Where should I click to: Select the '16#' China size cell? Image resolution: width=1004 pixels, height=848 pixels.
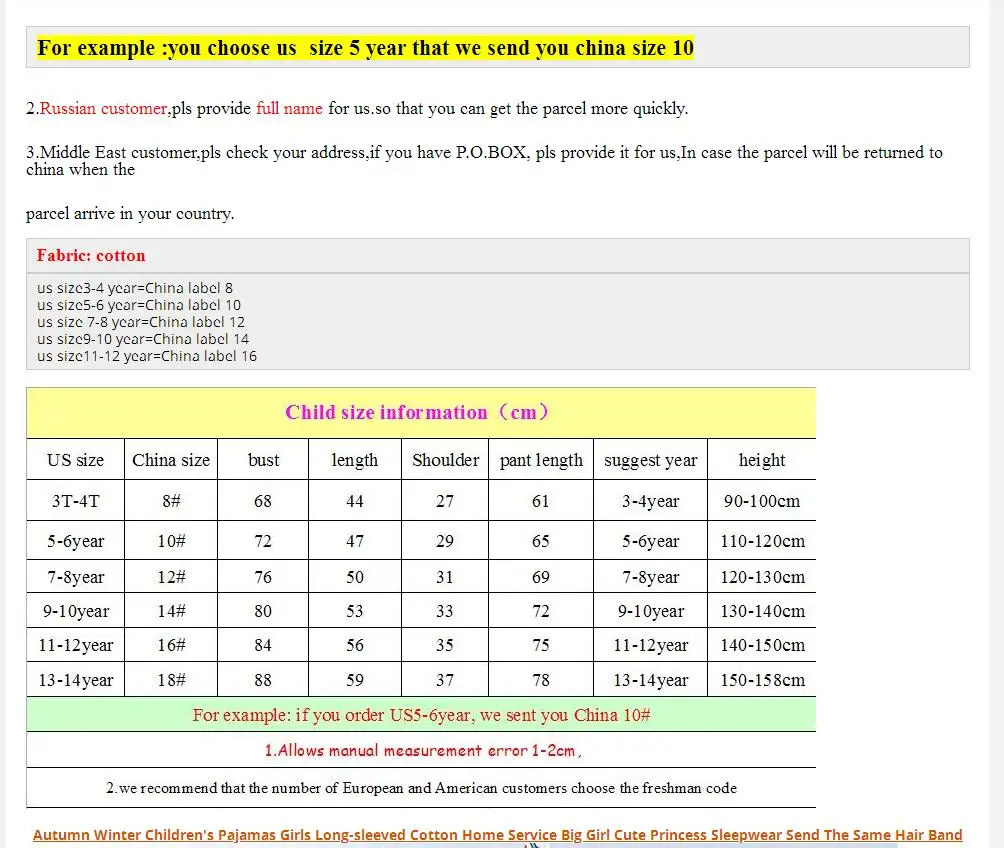pyautogui.click(x=171, y=645)
